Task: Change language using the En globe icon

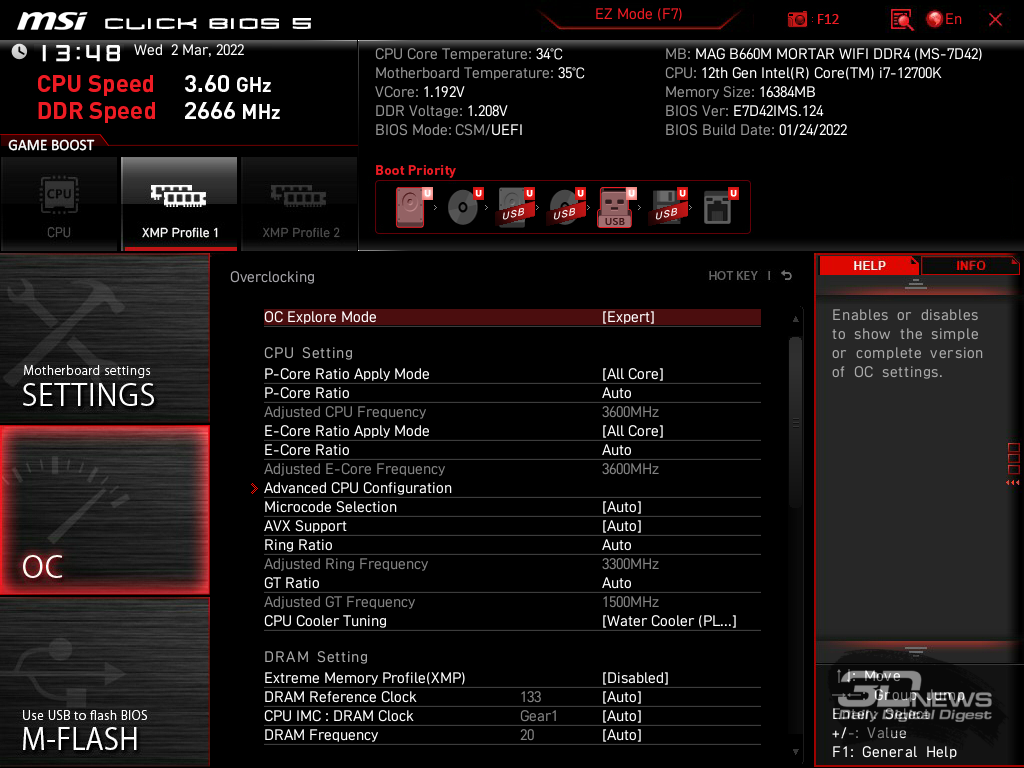Action: point(944,19)
